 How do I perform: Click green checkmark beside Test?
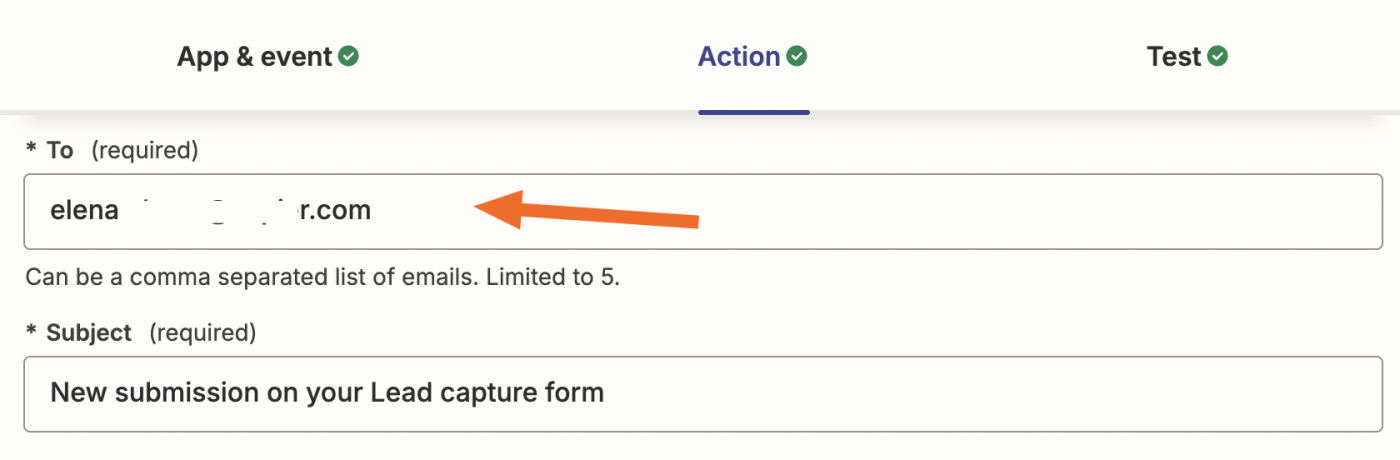pos(1218,57)
